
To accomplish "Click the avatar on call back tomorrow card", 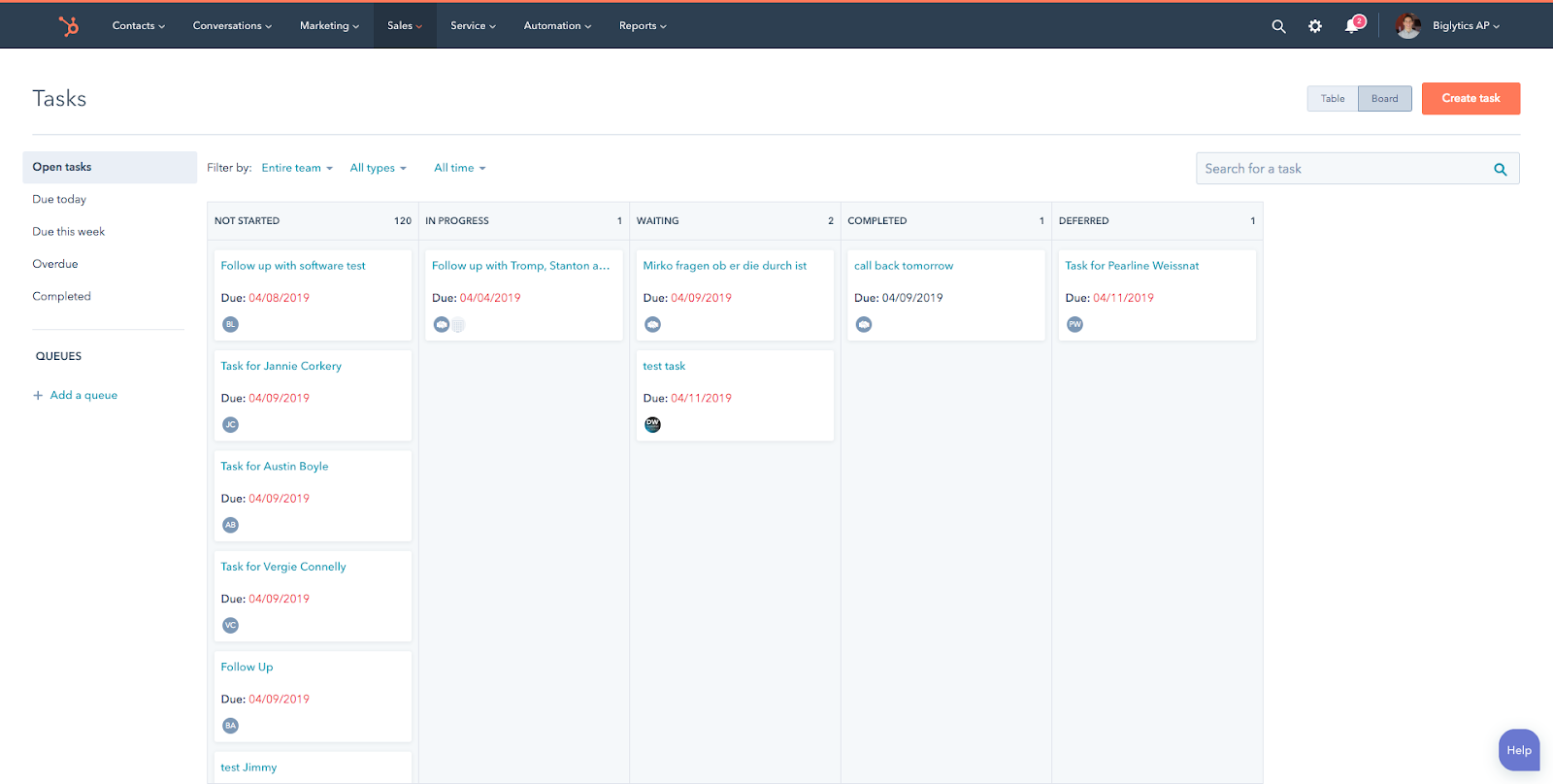I will tap(864, 325).
